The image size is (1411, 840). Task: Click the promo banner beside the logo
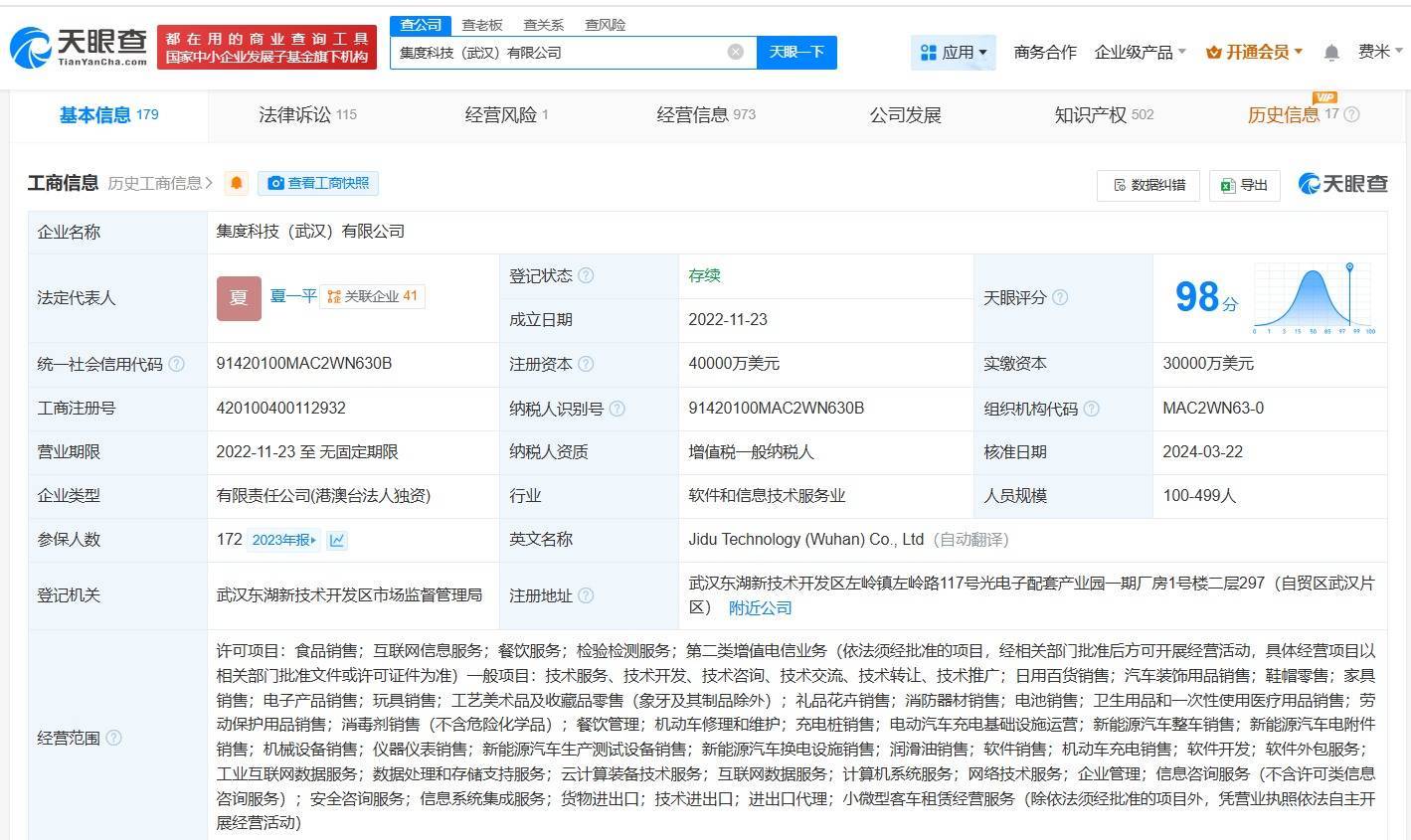[267, 47]
